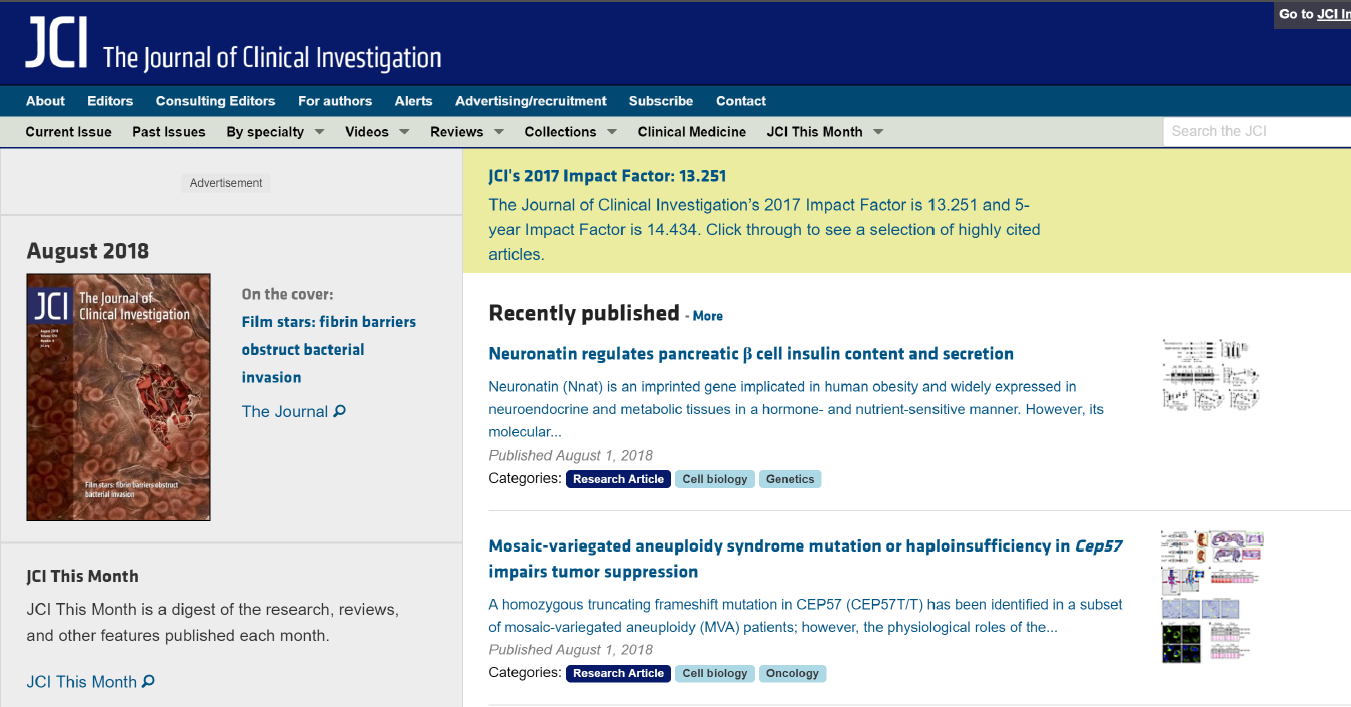Open Past Issues
Viewport: 1351px width, 707px height.
tap(169, 131)
